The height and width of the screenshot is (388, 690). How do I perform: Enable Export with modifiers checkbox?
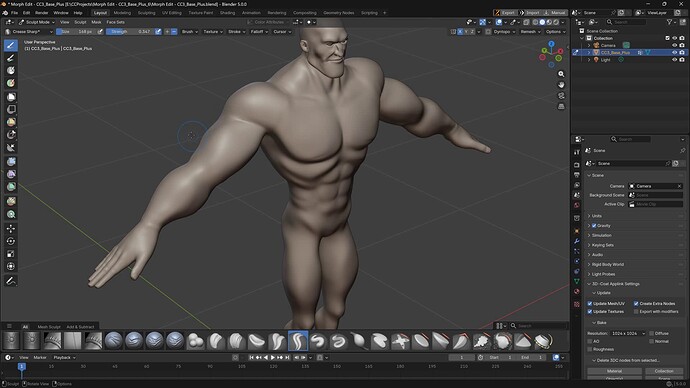pyautogui.click(x=636, y=311)
